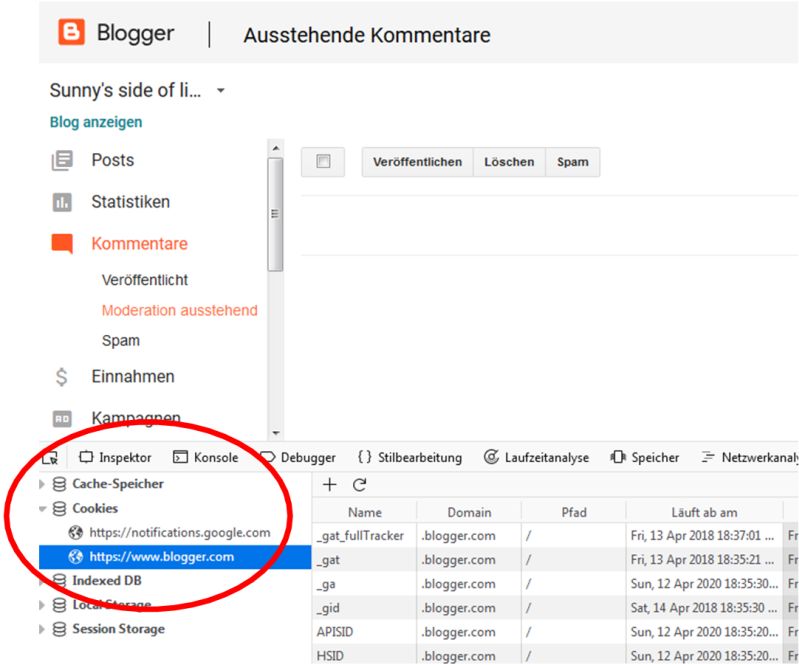Click the Blogger logo icon
The width and height of the screenshot is (799, 665).
click(71, 32)
